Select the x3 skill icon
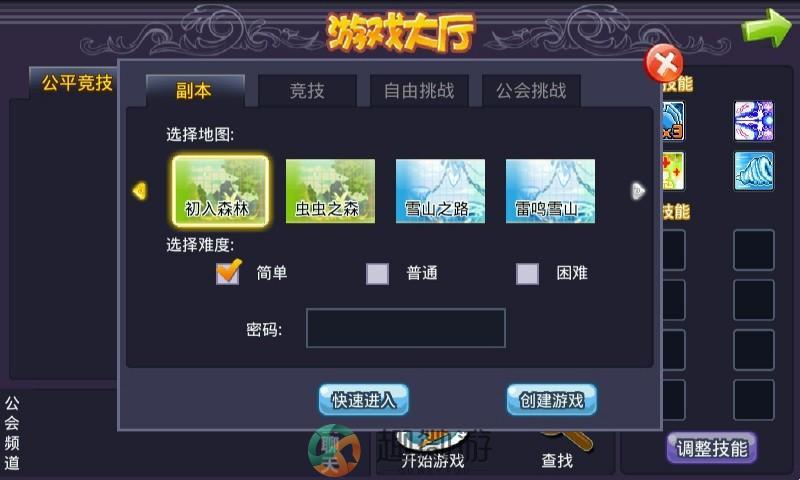Viewport: 800px width, 480px height. point(673,121)
